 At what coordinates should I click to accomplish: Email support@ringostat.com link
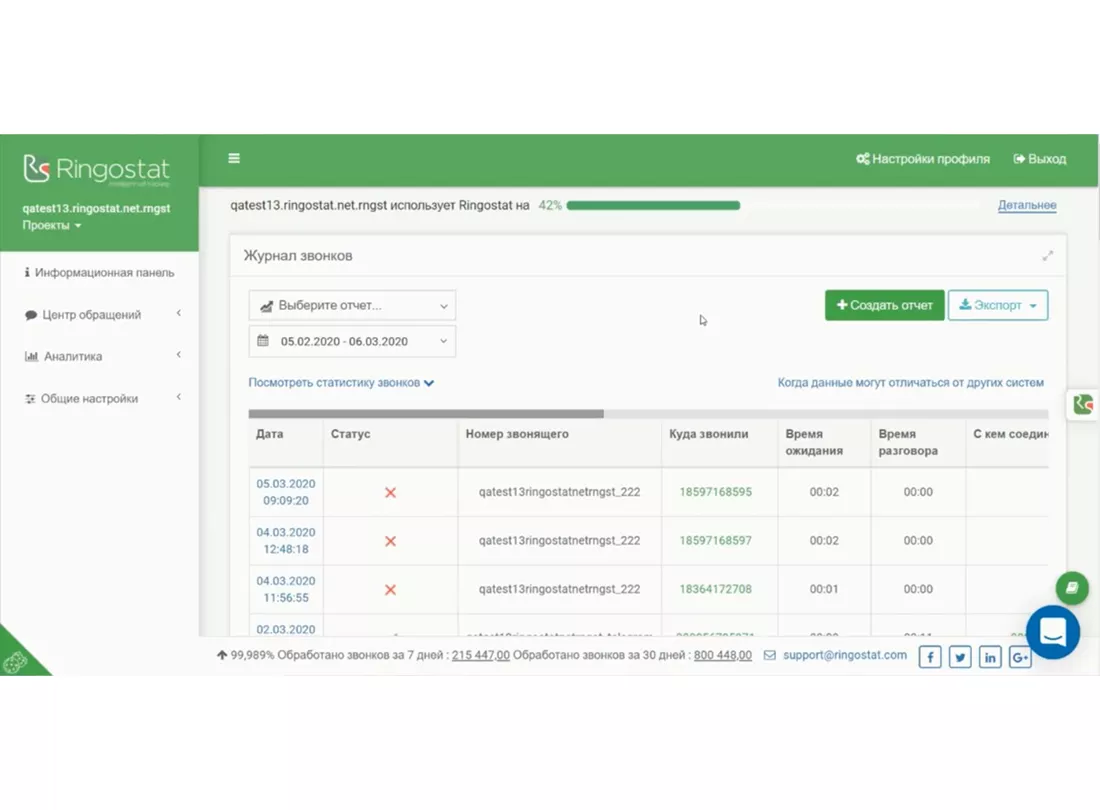[x=845, y=655]
